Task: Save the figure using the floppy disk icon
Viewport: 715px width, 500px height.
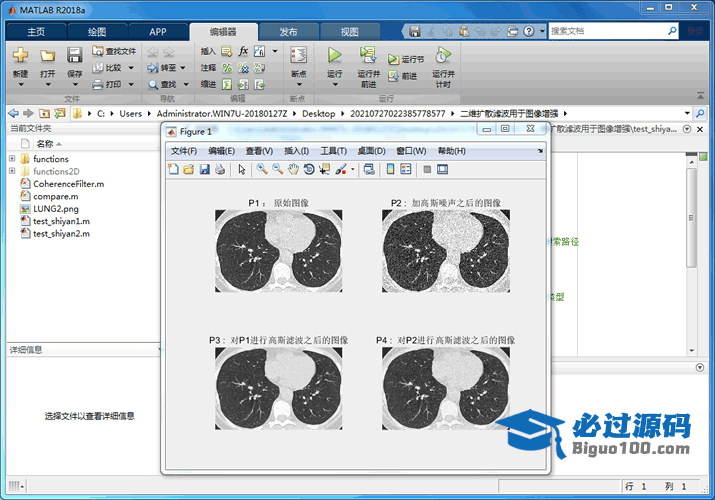Action: (x=204, y=169)
